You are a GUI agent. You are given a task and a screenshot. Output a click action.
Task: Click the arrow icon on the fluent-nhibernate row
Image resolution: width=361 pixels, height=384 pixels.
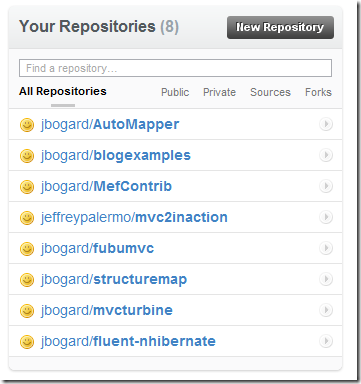coord(326,341)
